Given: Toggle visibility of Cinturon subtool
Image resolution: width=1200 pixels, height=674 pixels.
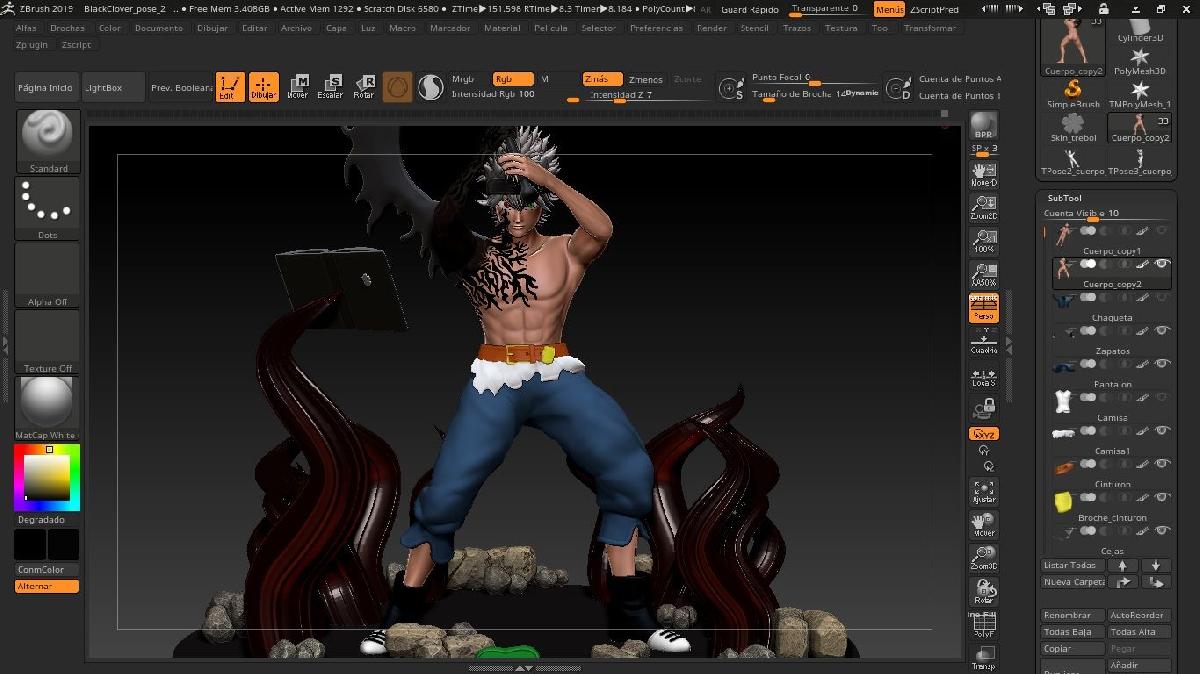Looking at the screenshot, I should [x=1162, y=464].
